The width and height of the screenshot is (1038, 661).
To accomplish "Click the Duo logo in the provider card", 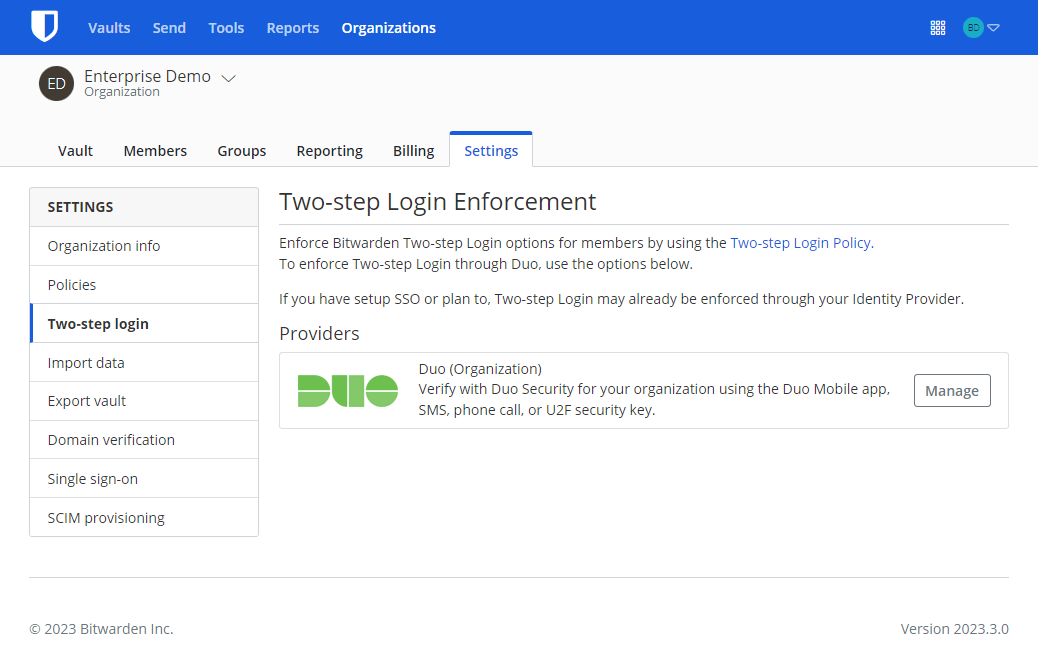I will coord(347,390).
